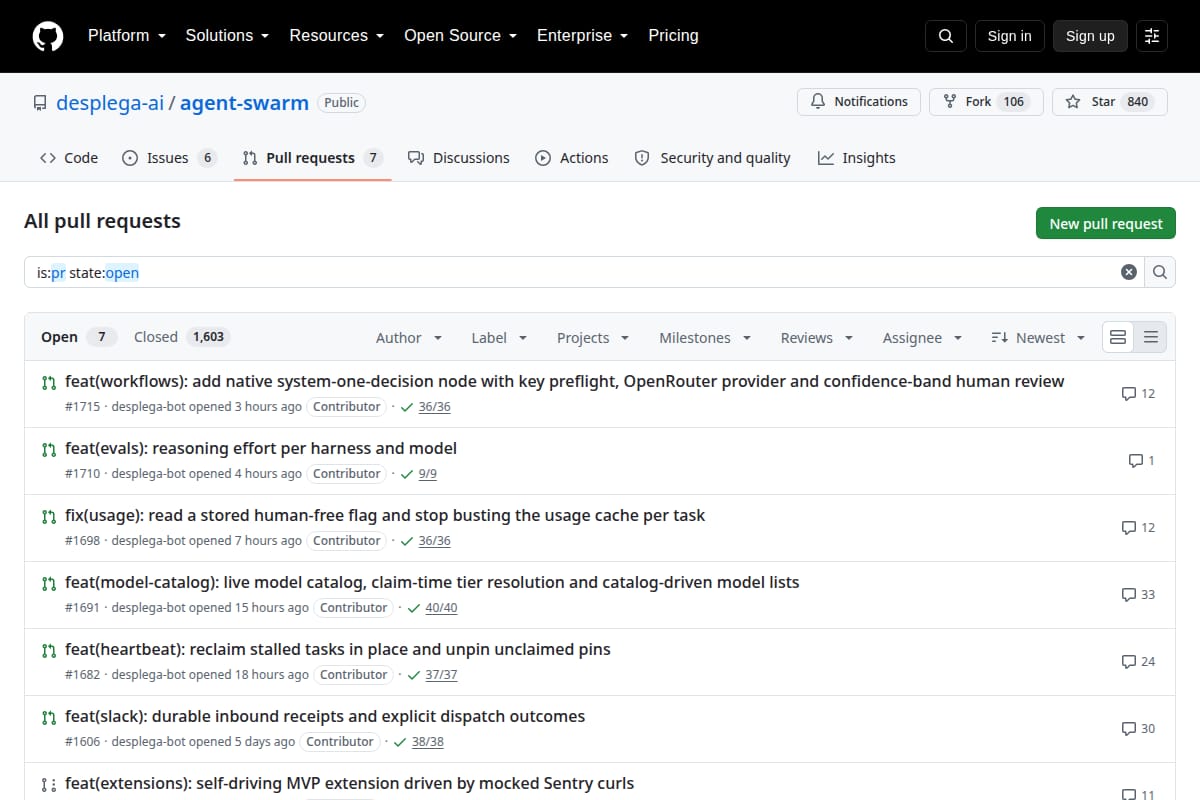Switch to the Discussions tab

tap(459, 158)
